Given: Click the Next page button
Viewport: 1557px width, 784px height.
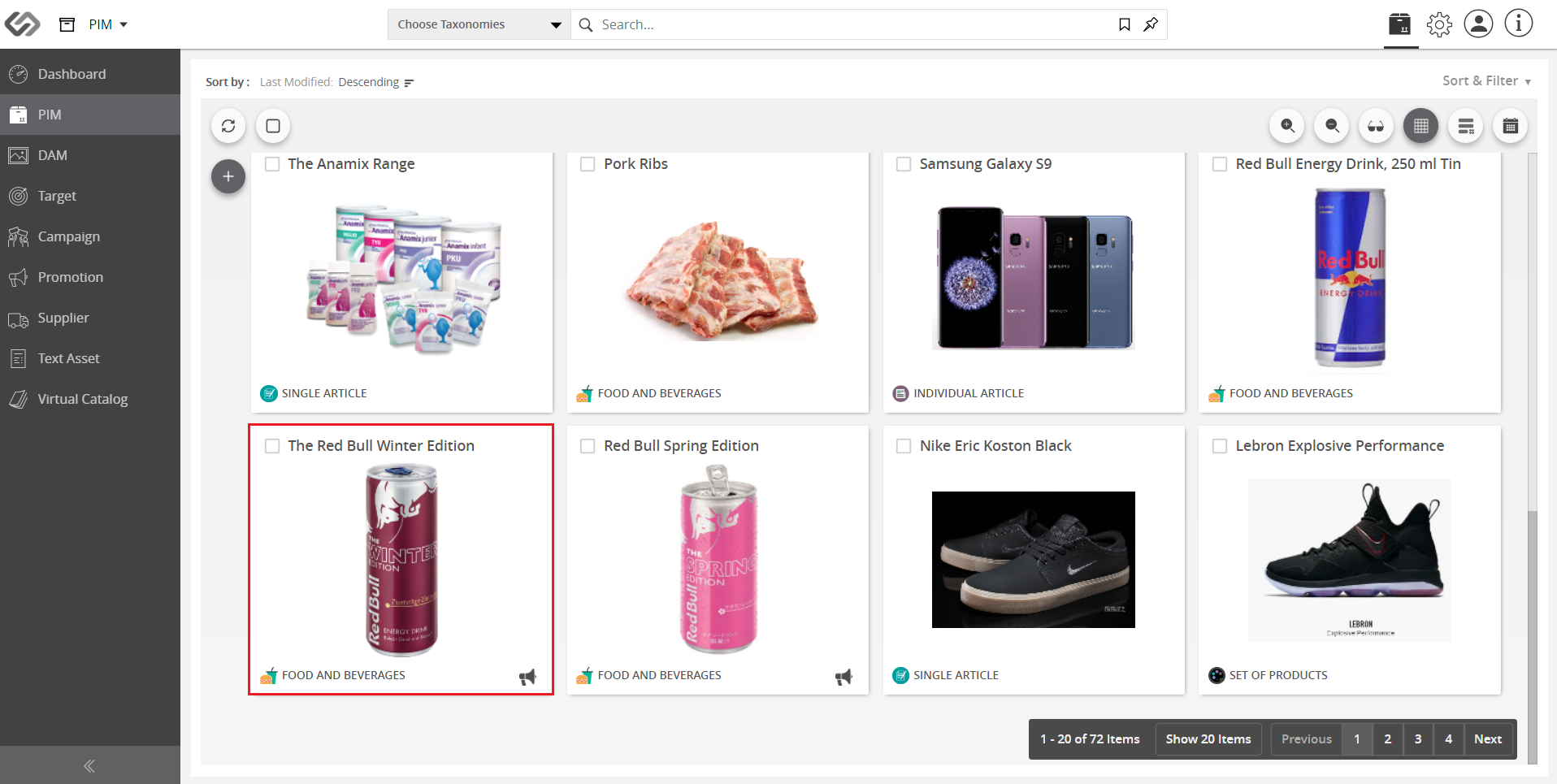Looking at the screenshot, I should 1488,739.
